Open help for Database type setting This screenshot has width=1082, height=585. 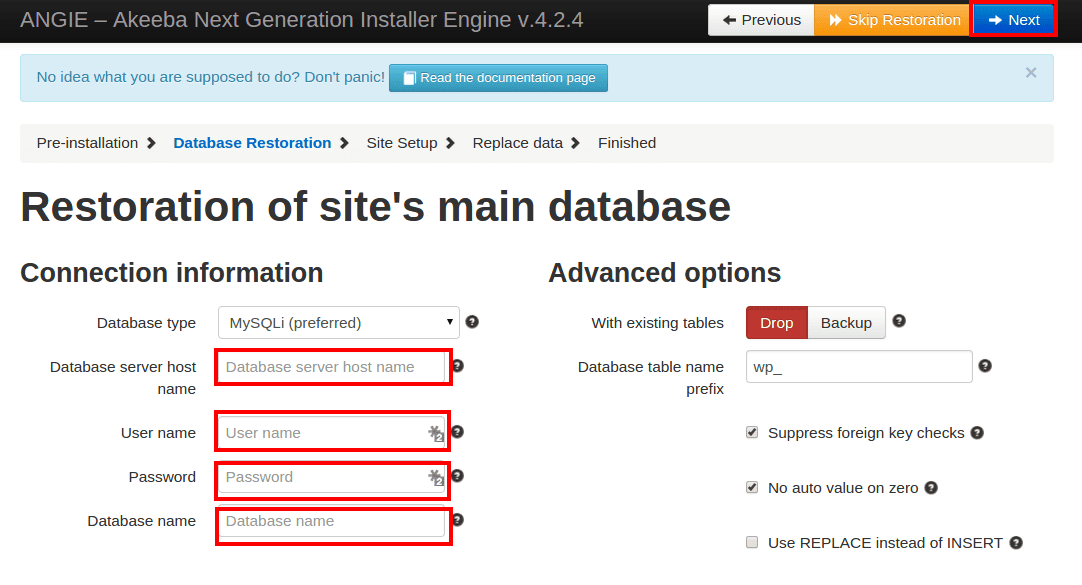tap(472, 322)
